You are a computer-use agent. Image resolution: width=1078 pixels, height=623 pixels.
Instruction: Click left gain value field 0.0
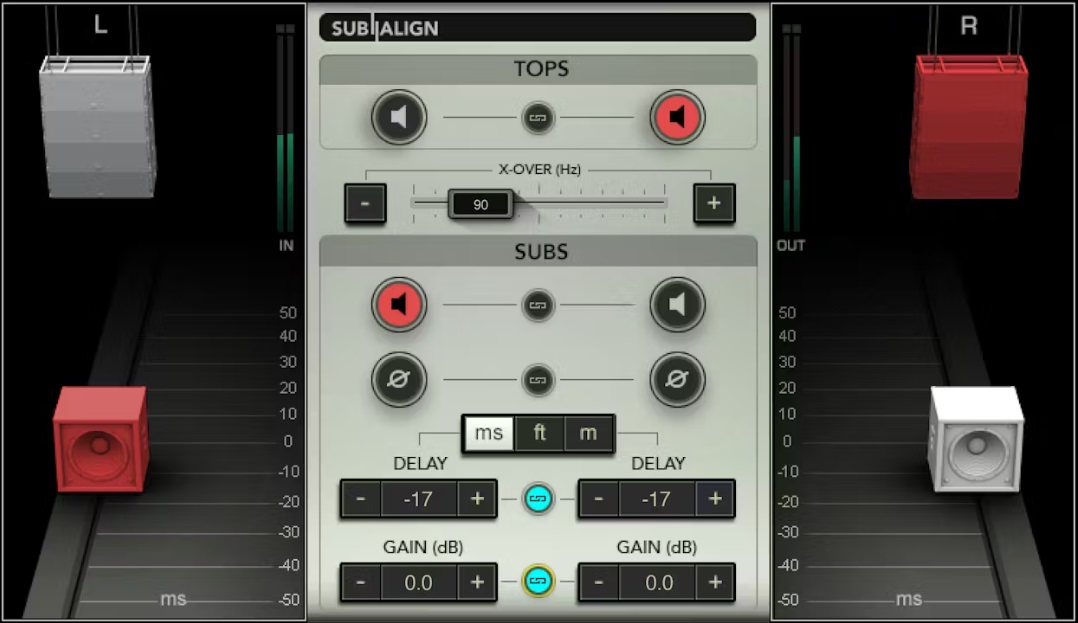(x=419, y=582)
